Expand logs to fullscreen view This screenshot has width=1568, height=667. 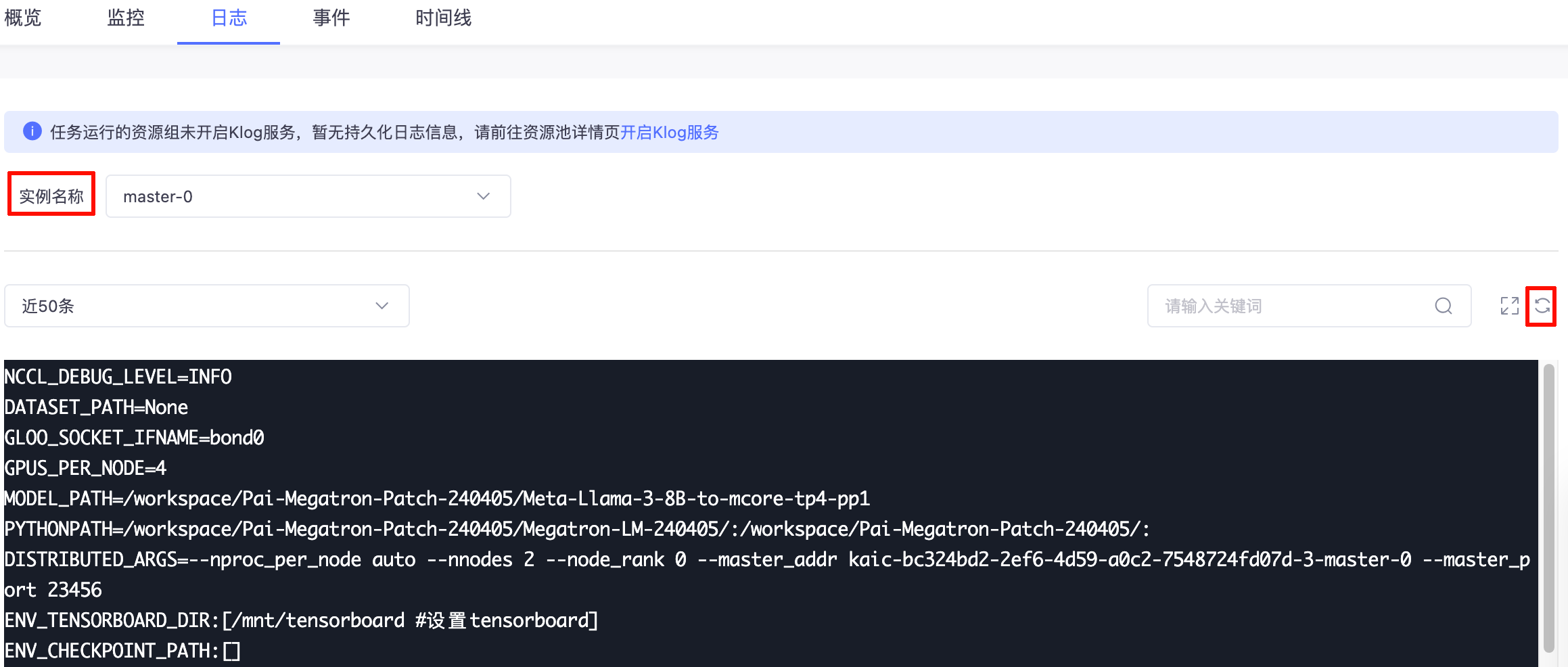[1509, 306]
